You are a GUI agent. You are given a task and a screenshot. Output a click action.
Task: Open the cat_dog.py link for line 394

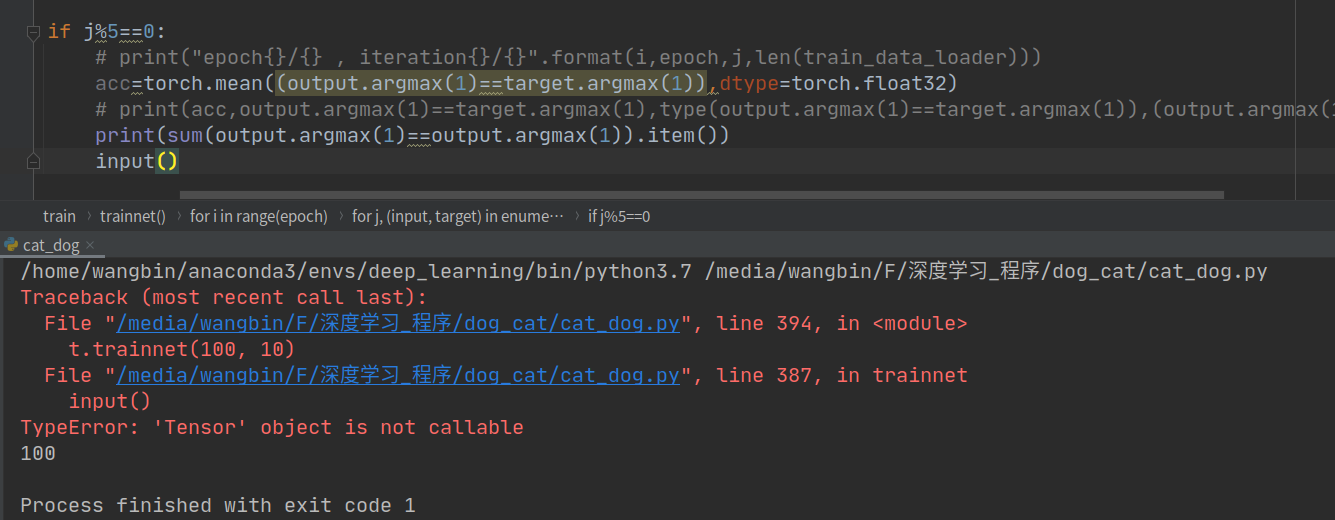398,323
